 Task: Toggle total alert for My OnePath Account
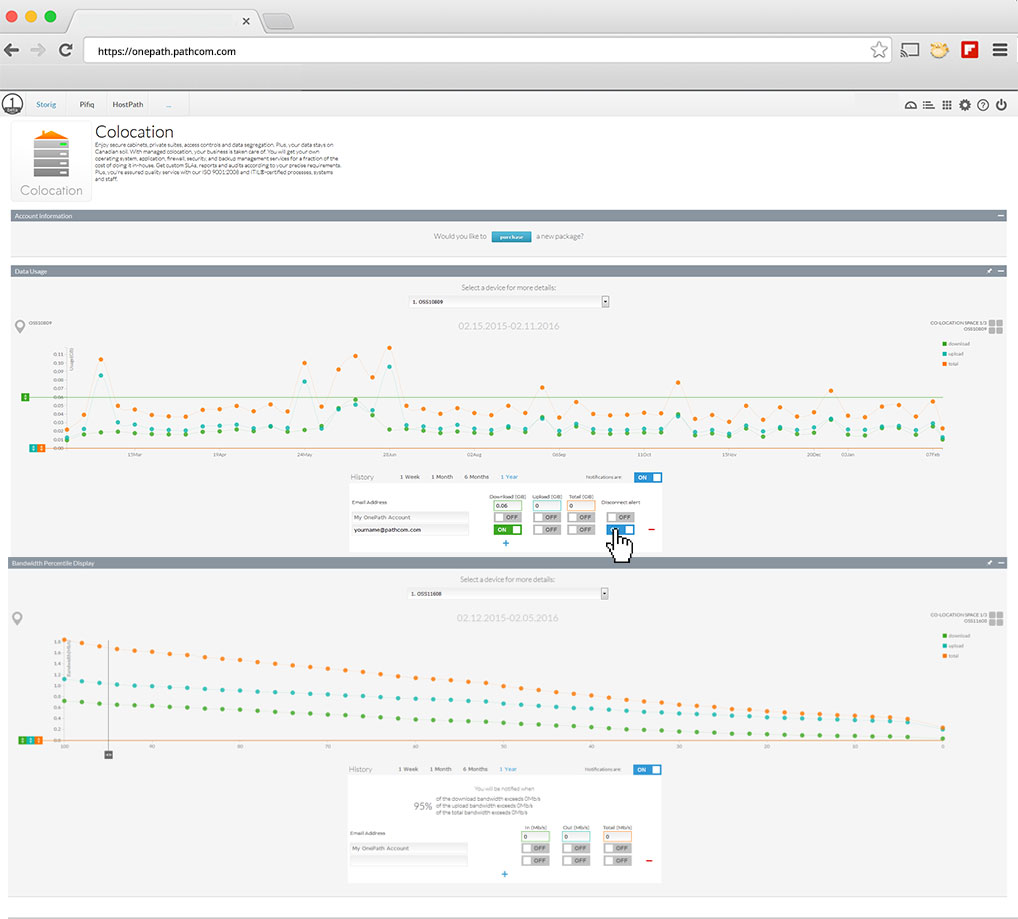(580, 517)
